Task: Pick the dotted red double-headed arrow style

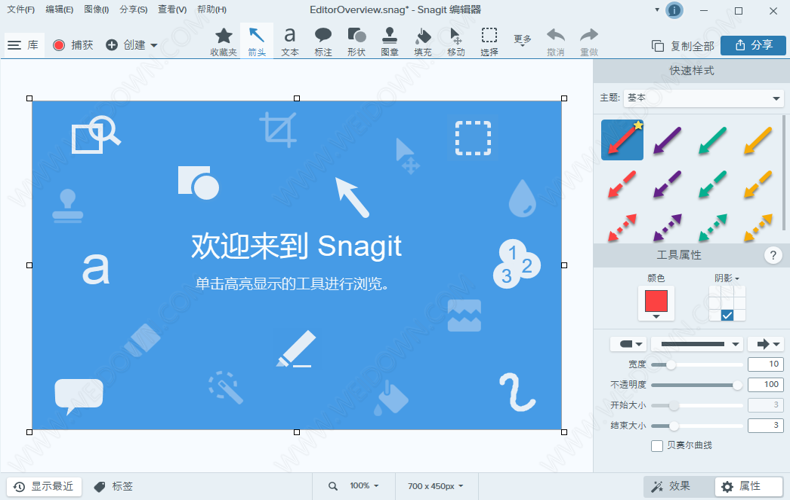Action: (622, 227)
